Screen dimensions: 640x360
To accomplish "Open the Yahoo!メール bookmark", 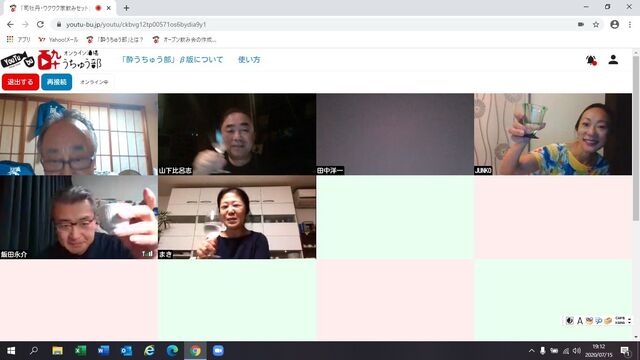I will tap(58, 40).
